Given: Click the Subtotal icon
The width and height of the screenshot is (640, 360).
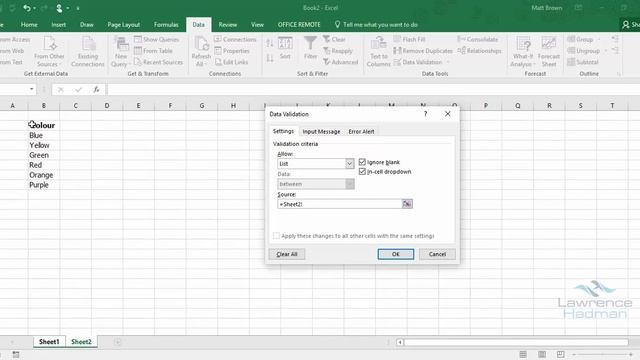Looking at the screenshot, I should coord(571,62).
